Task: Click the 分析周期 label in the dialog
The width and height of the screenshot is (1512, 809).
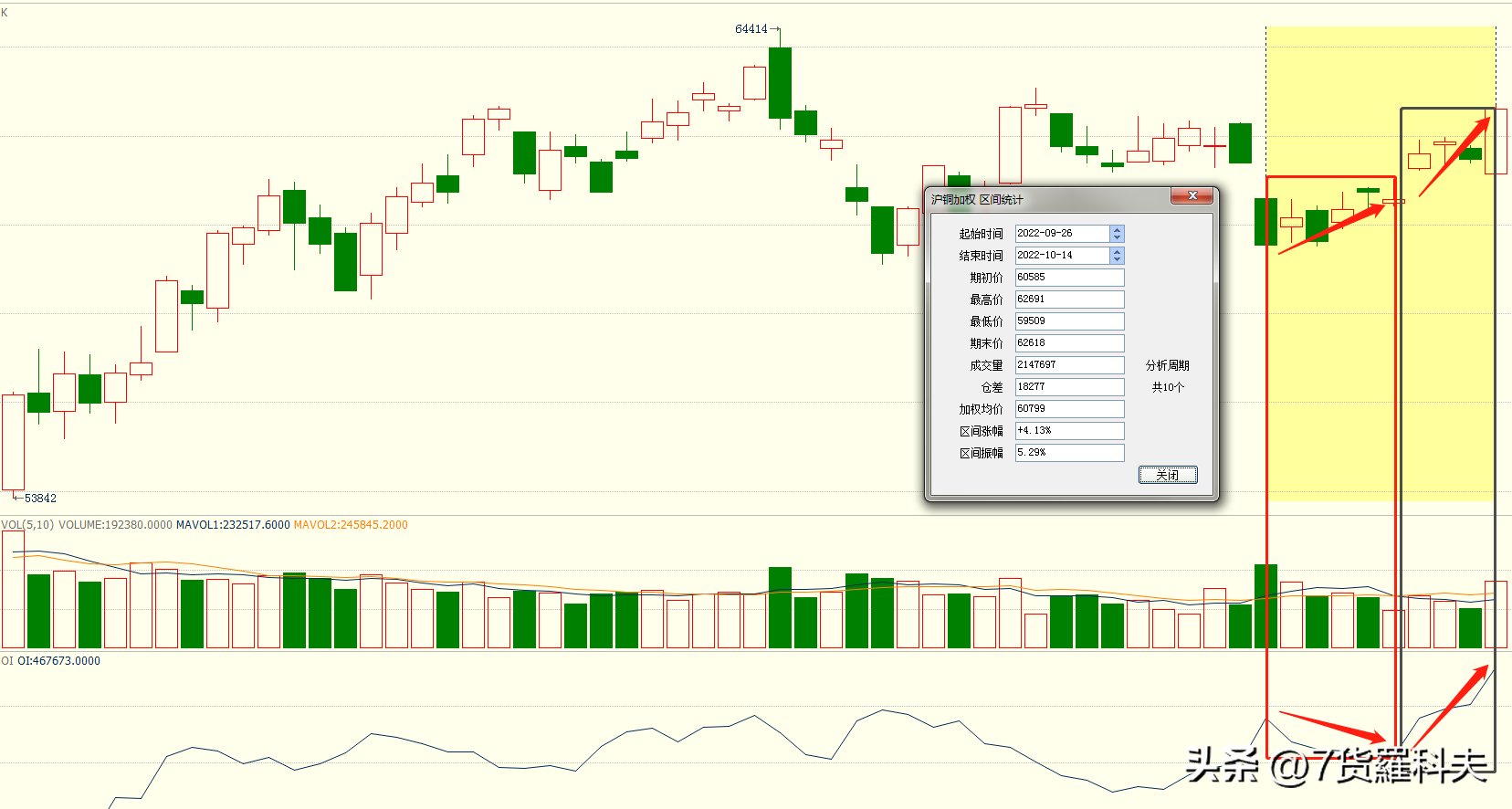Action: coord(1168,365)
